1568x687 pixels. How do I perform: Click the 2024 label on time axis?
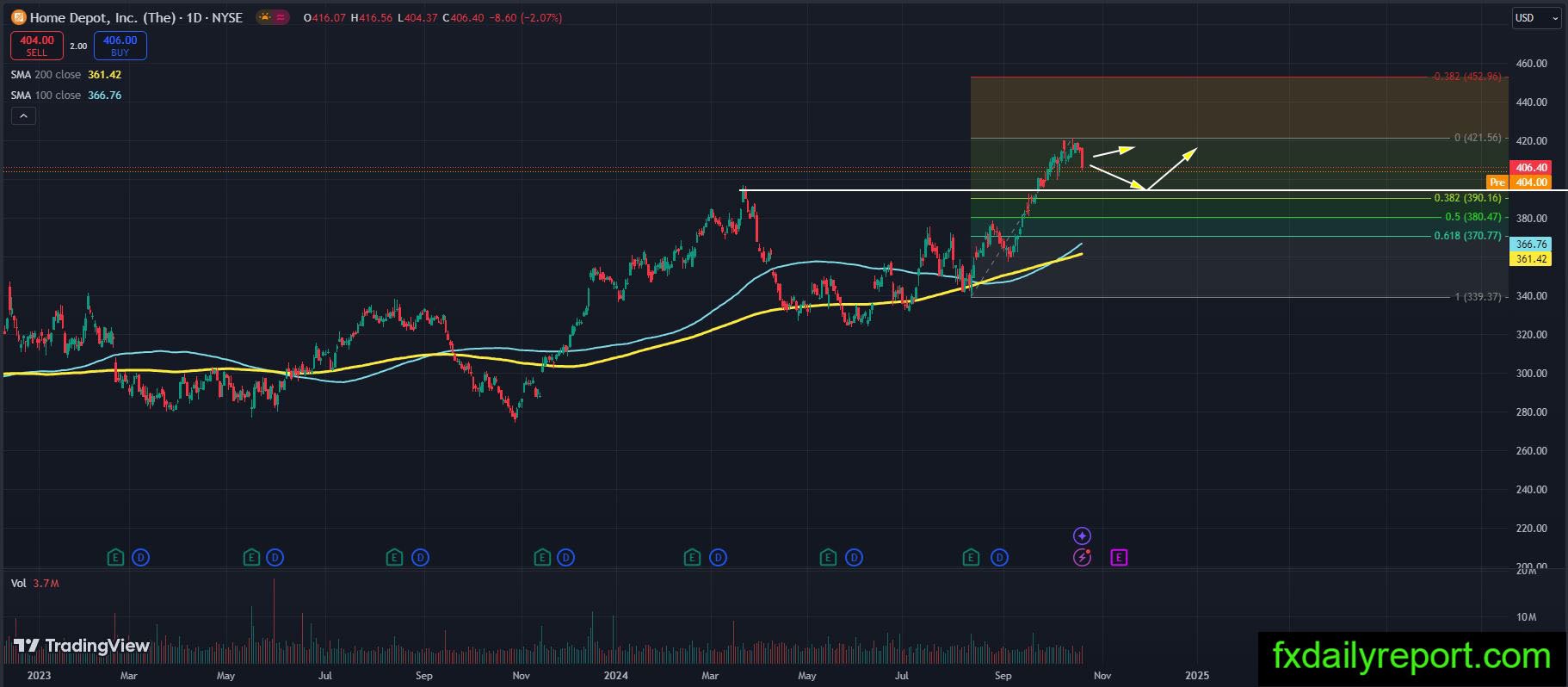(616, 676)
